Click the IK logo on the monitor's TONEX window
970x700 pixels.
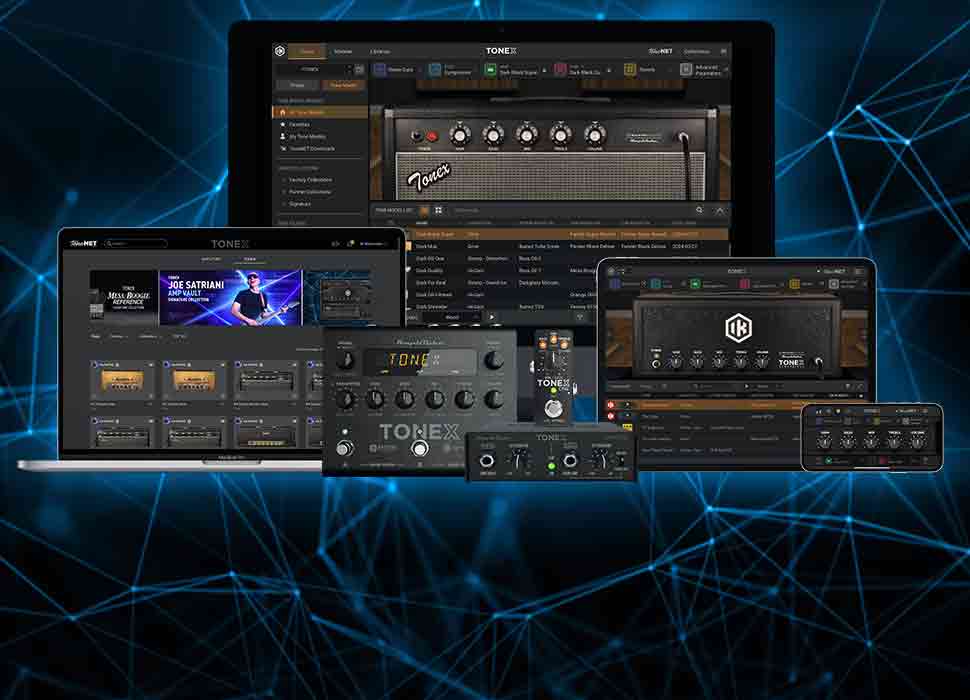[280, 51]
